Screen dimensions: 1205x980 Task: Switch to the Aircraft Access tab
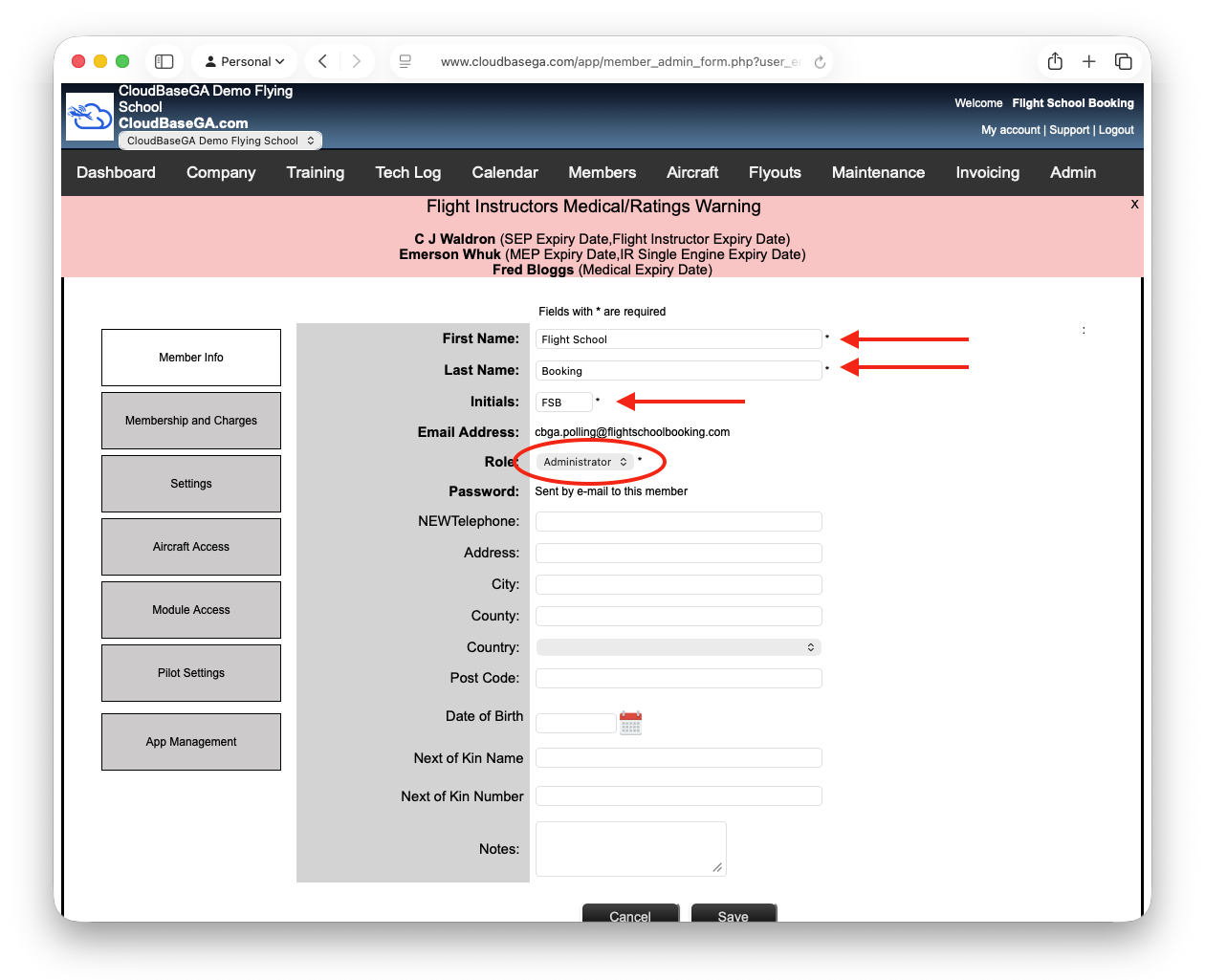coord(191,547)
